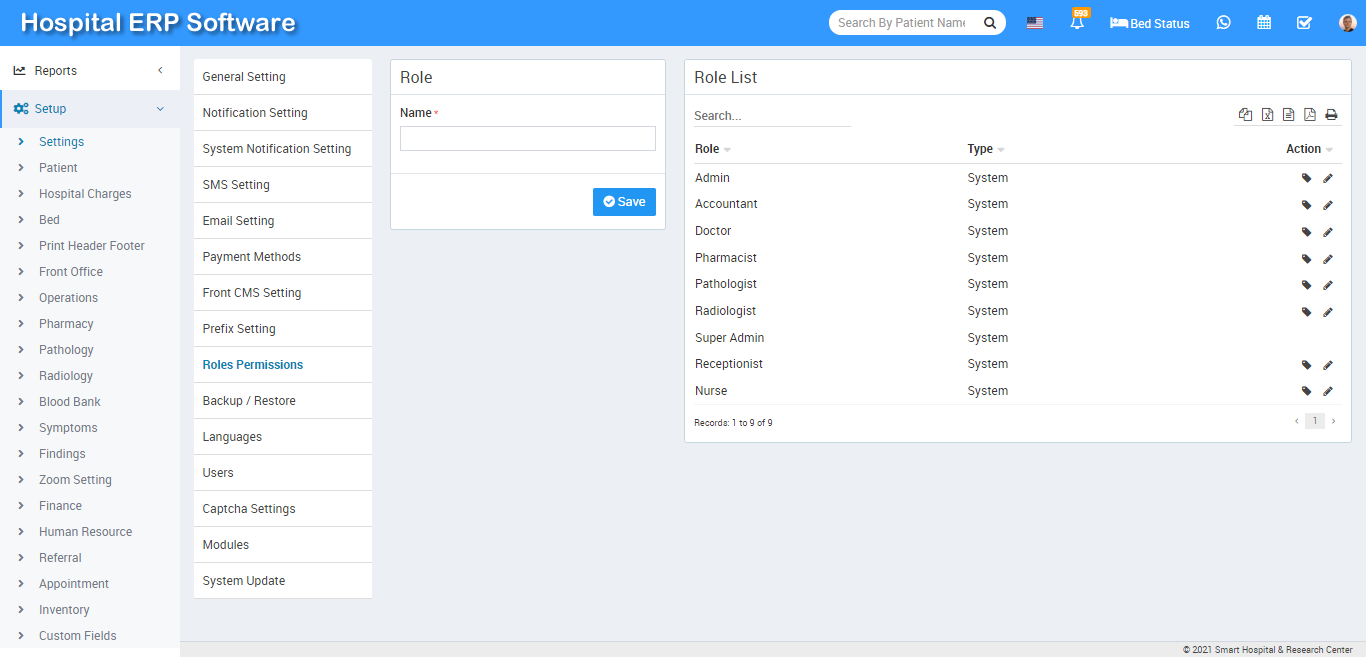Export Role List as PDF icon
The image size is (1366, 657).
tap(1310, 115)
